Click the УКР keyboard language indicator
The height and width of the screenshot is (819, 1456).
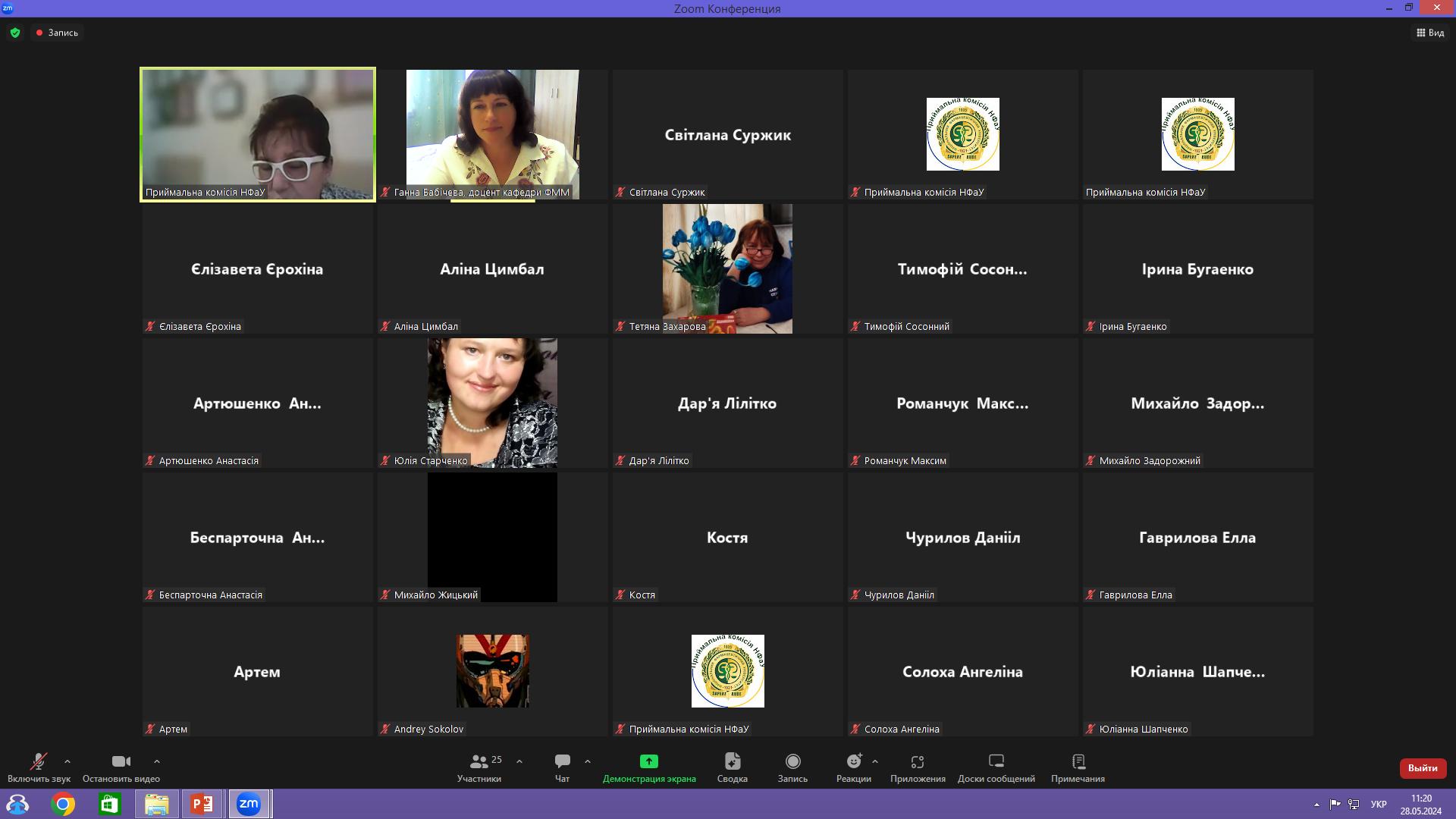(x=1379, y=805)
